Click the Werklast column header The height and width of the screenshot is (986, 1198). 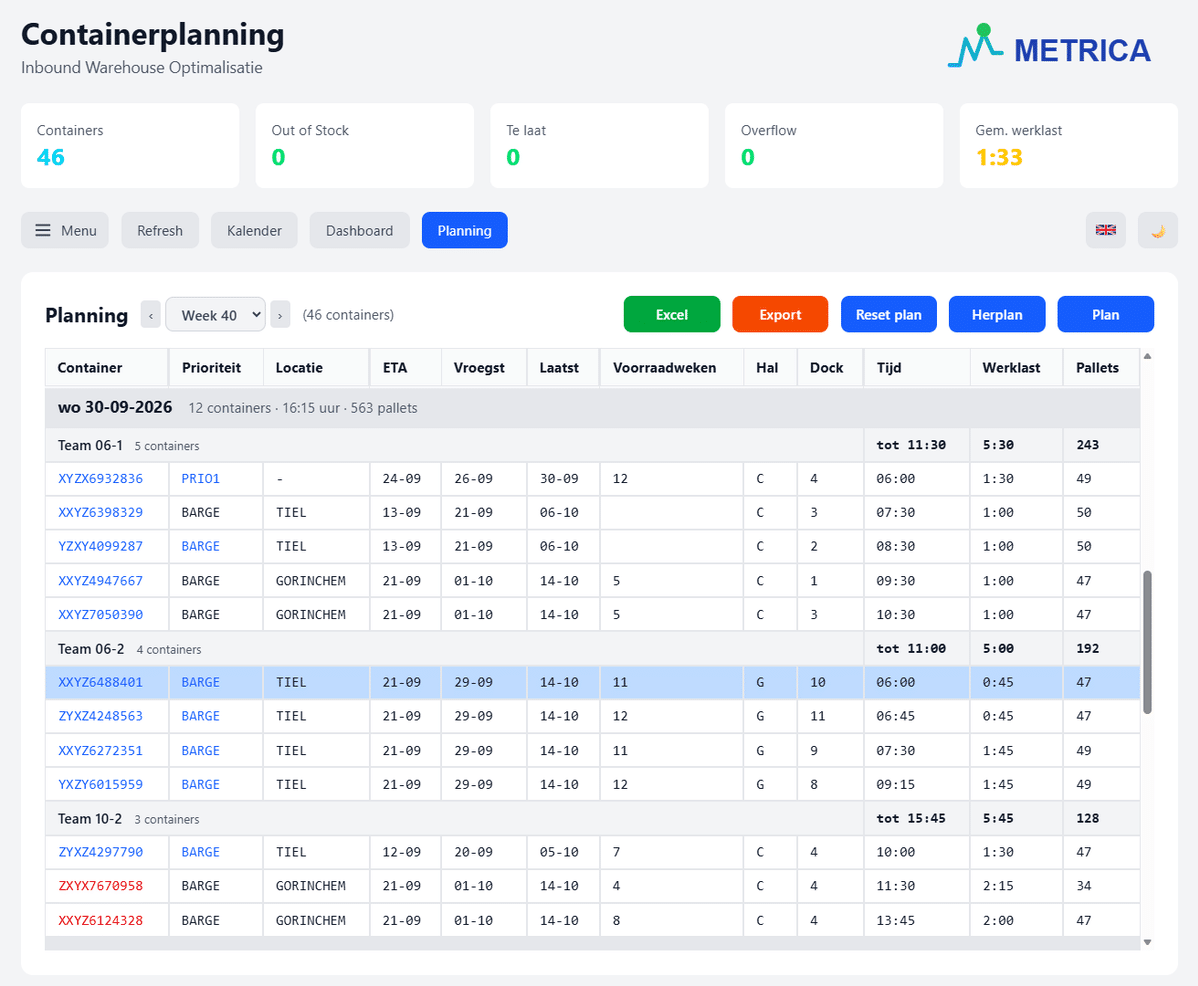pyautogui.click(x=1016, y=367)
